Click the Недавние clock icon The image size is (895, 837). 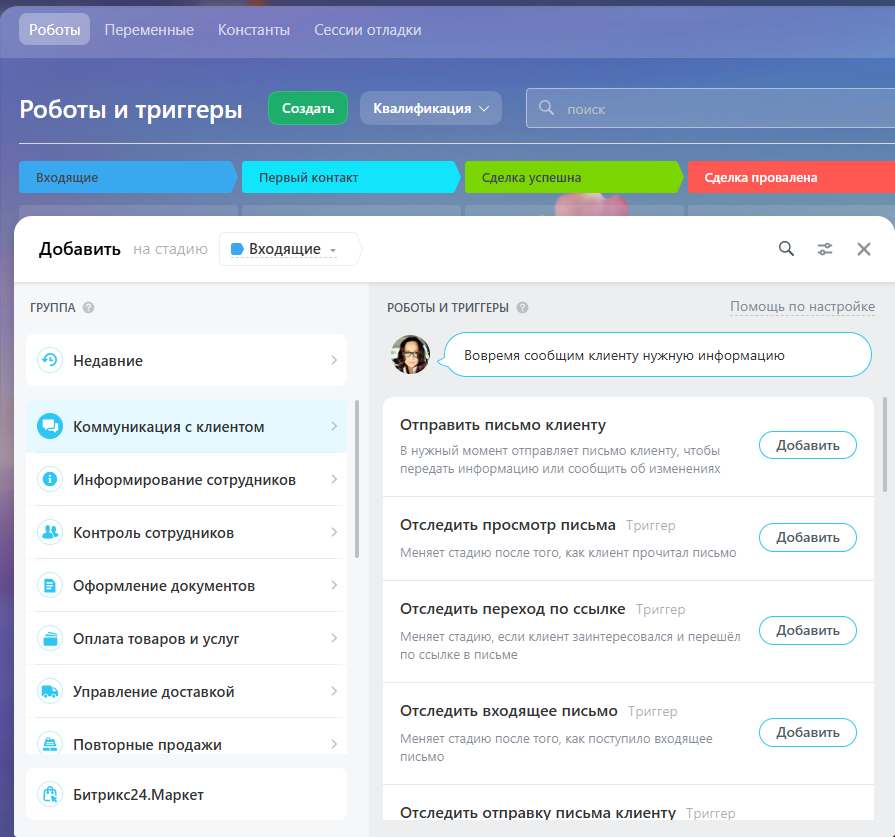point(50,360)
